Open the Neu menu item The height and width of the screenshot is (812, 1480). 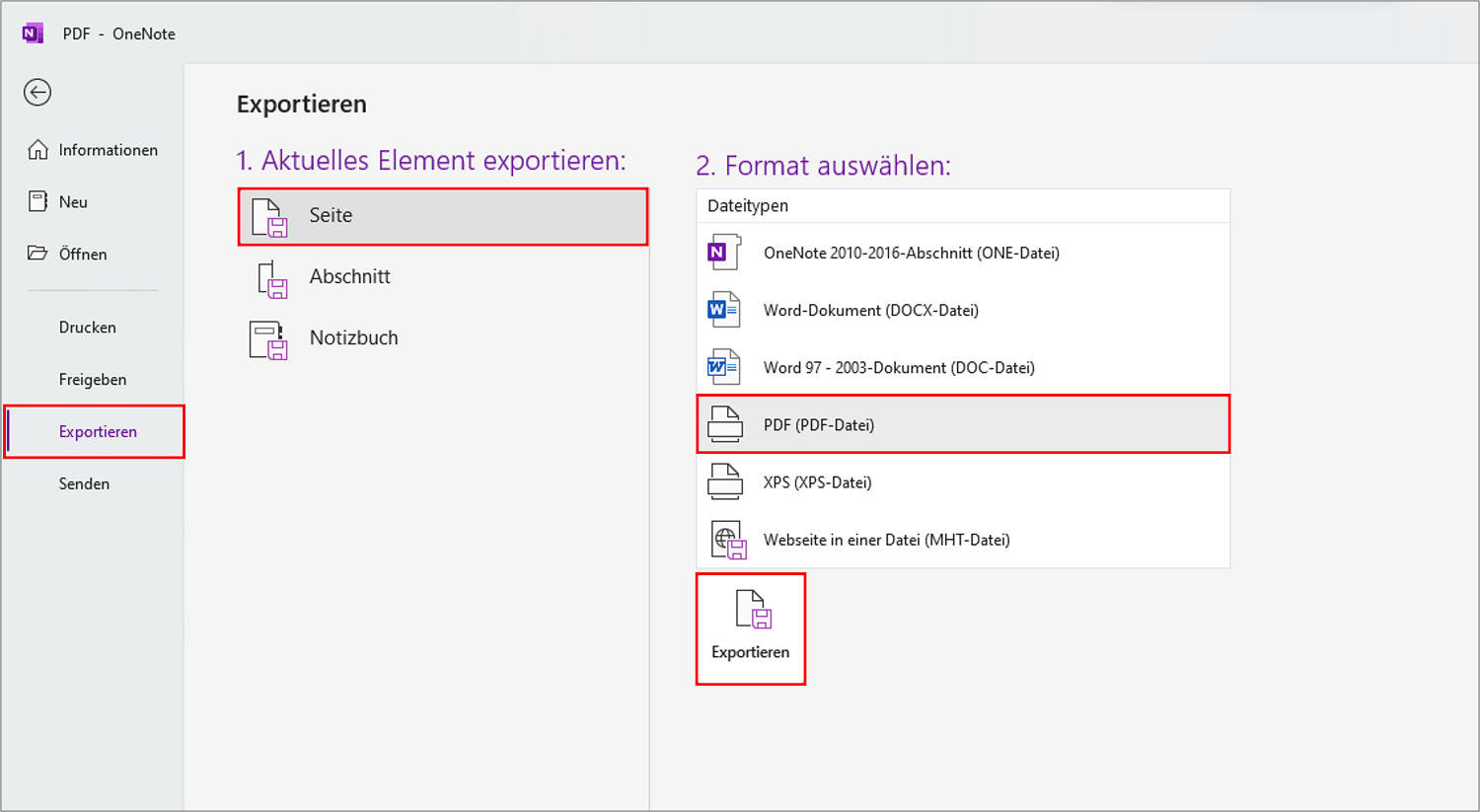94,202
